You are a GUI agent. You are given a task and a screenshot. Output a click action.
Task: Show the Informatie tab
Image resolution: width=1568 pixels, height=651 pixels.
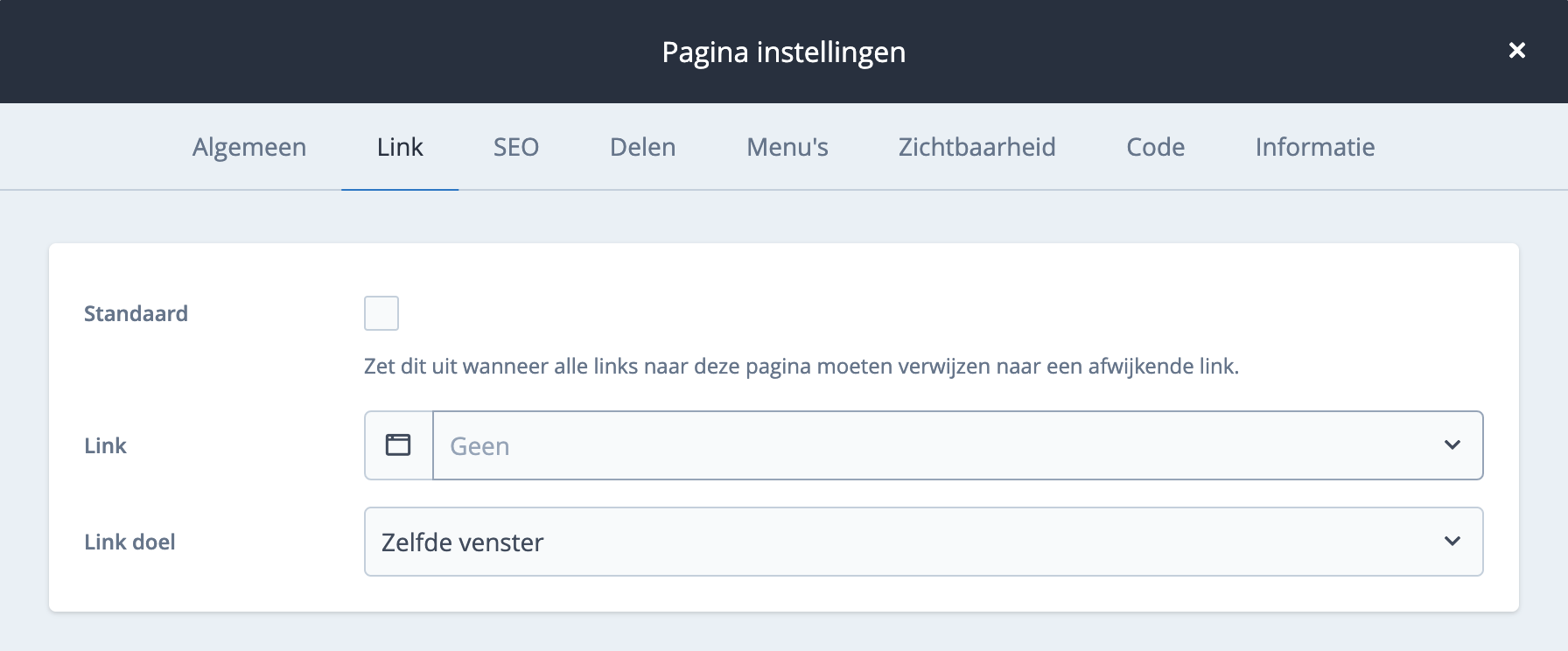(1314, 147)
